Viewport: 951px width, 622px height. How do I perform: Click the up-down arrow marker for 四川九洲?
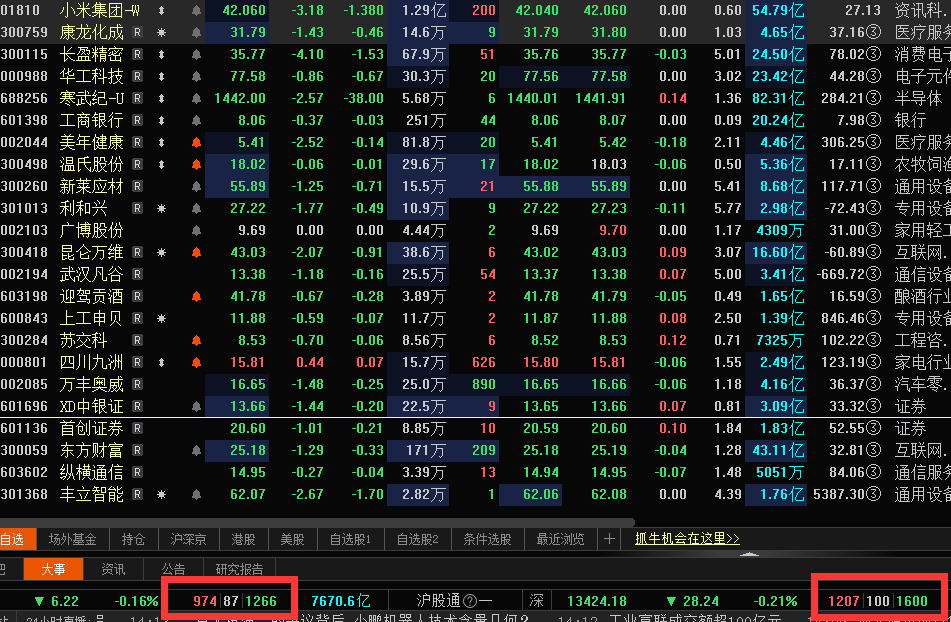click(161, 363)
